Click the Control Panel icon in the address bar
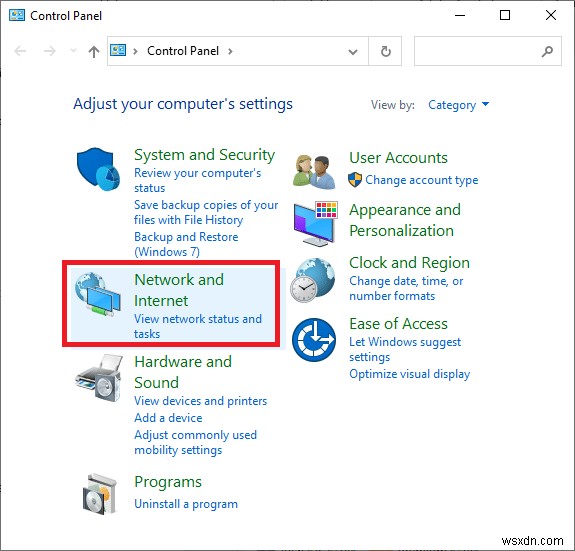The height and width of the screenshot is (551, 575). pyautogui.click(x=118, y=50)
